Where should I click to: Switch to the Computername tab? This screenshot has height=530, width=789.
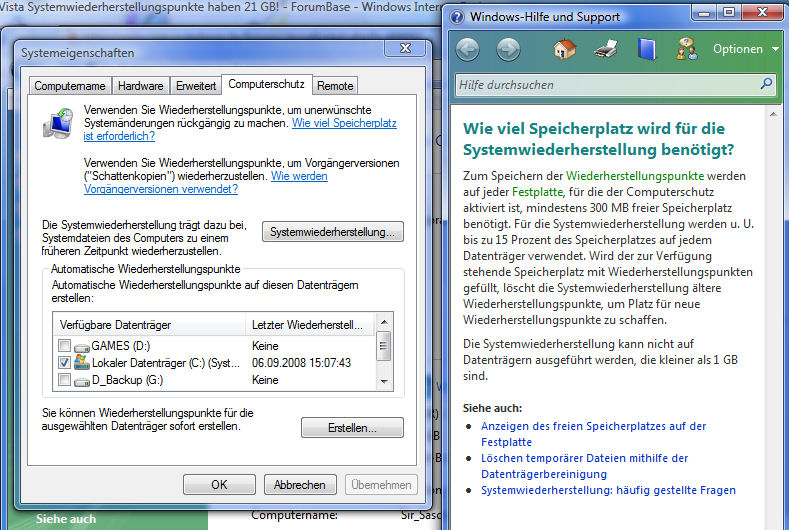70,86
